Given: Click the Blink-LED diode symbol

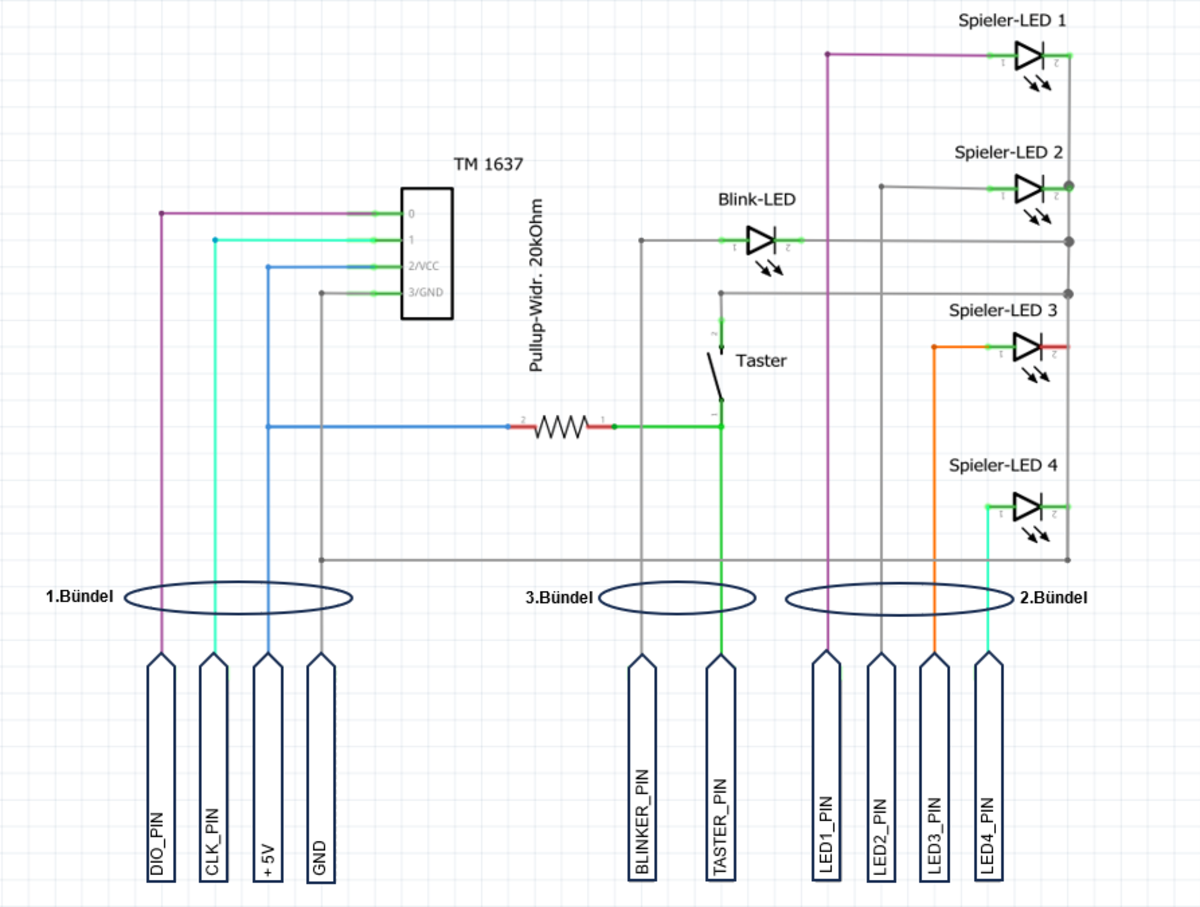Looking at the screenshot, I should coord(760,241).
